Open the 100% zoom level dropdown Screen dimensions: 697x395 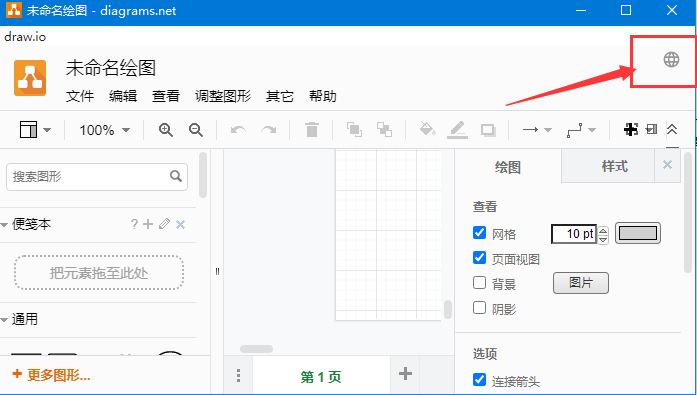coord(104,130)
